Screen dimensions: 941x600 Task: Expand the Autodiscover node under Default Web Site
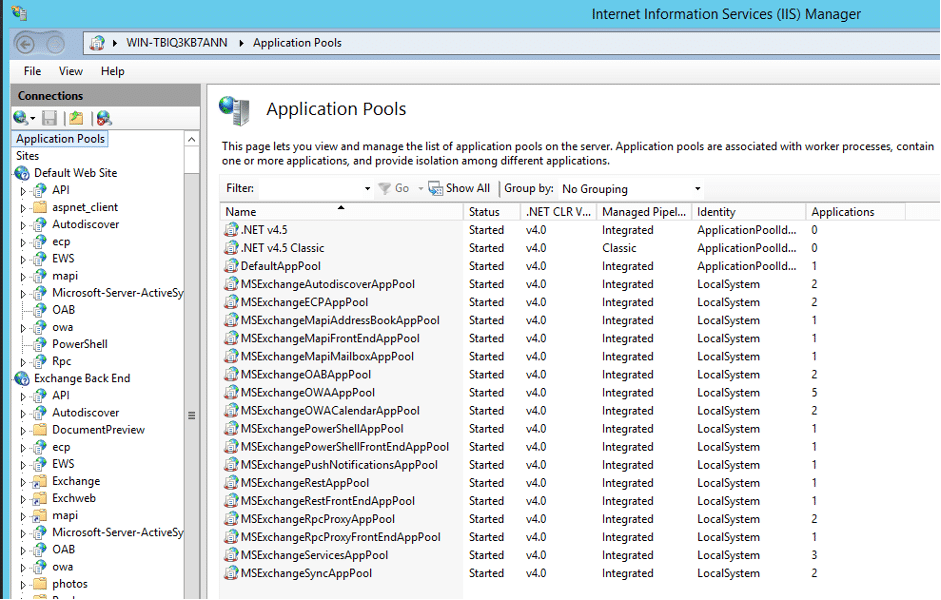tap(23, 225)
